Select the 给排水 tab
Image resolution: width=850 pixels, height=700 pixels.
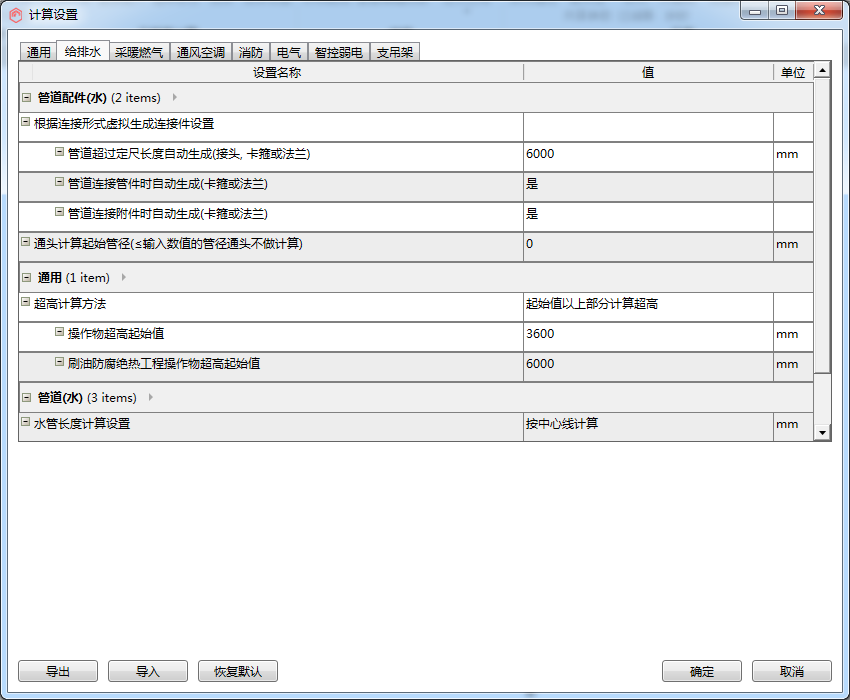pos(83,51)
